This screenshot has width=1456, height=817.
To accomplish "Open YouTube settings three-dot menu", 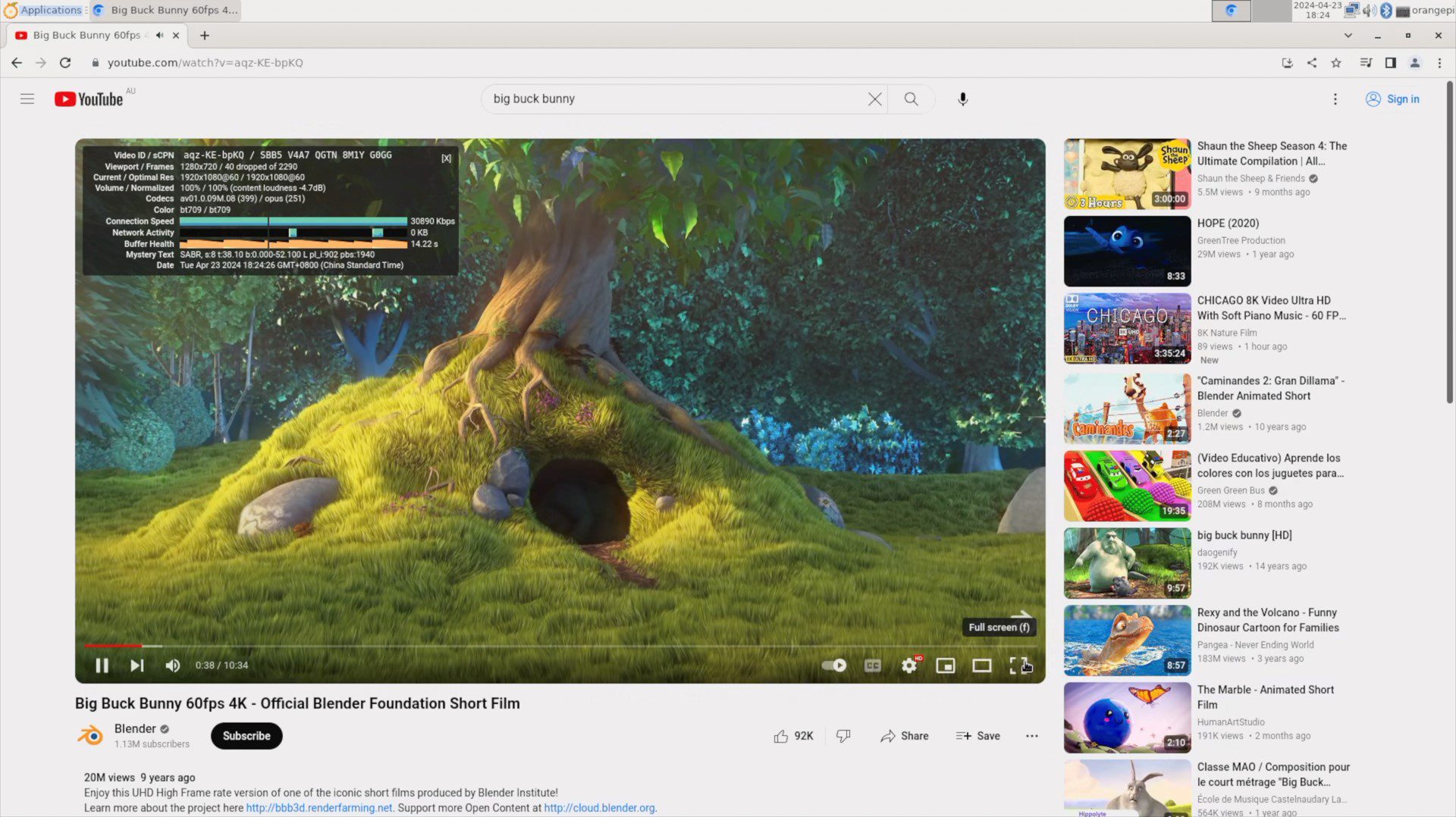I will pyautogui.click(x=1335, y=99).
